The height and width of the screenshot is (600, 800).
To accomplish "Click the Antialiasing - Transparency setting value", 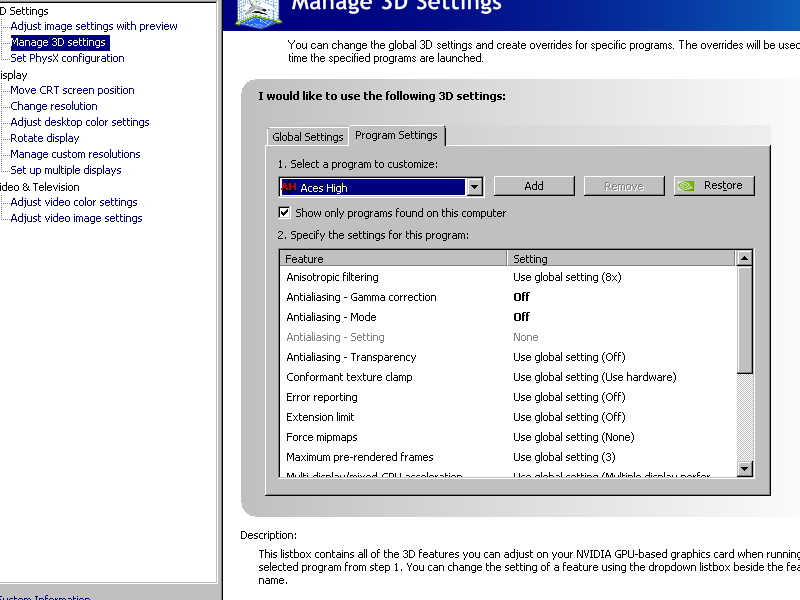I will (569, 357).
